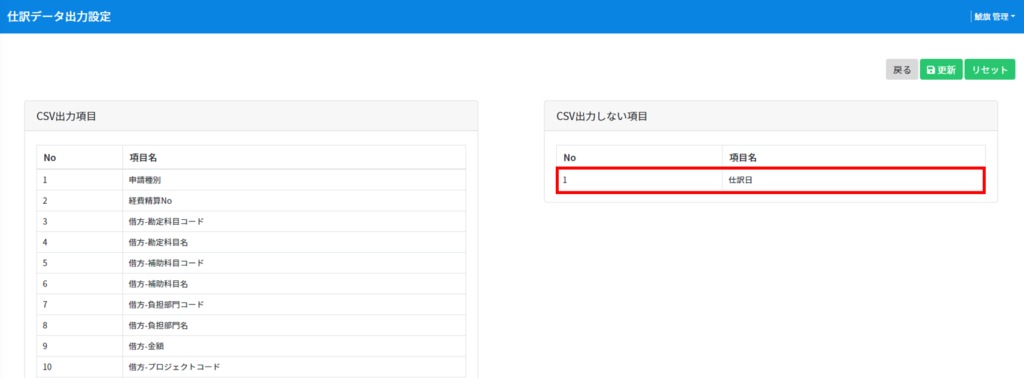Click the リセット reset button
The height and width of the screenshot is (378, 1024).
989,70
